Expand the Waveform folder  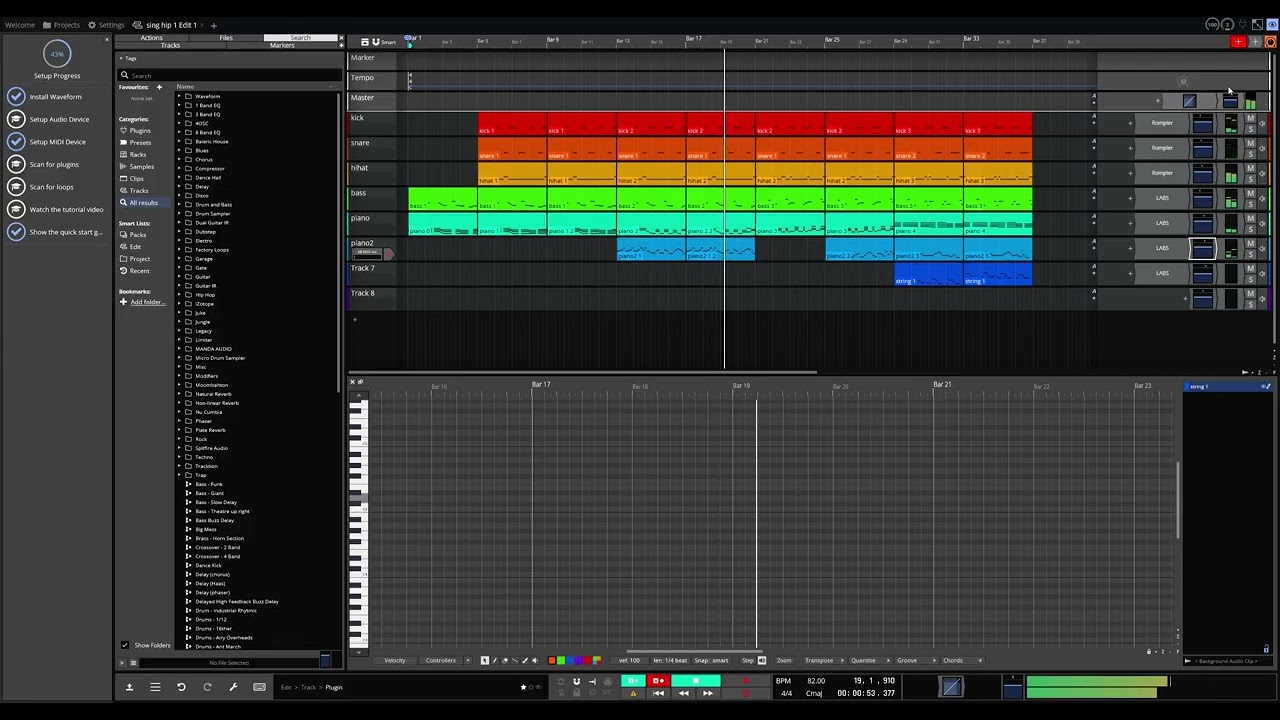click(180, 96)
